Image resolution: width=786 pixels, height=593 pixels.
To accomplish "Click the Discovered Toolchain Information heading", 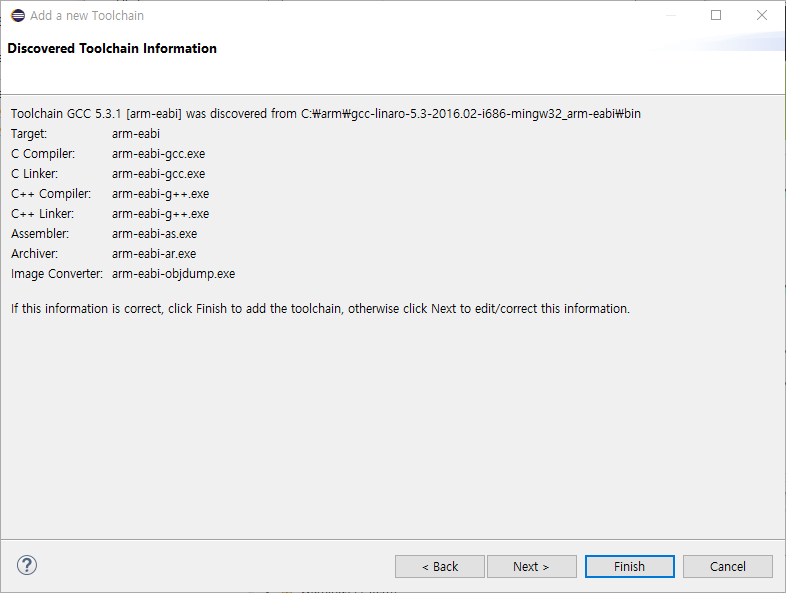I will (x=112, y=48).
